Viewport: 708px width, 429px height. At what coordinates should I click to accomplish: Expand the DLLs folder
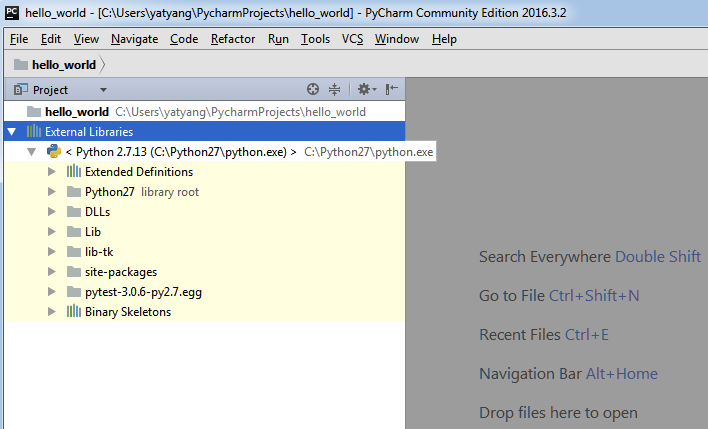51,211
